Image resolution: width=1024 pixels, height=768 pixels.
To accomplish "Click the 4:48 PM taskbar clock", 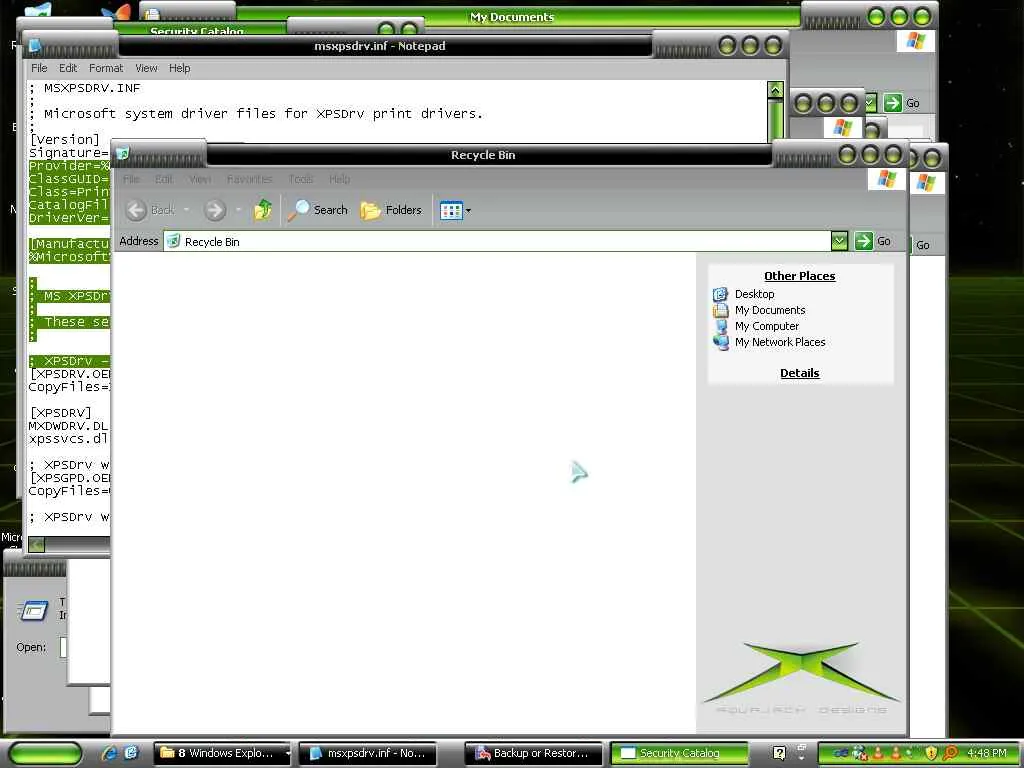I will pos(987,753).
